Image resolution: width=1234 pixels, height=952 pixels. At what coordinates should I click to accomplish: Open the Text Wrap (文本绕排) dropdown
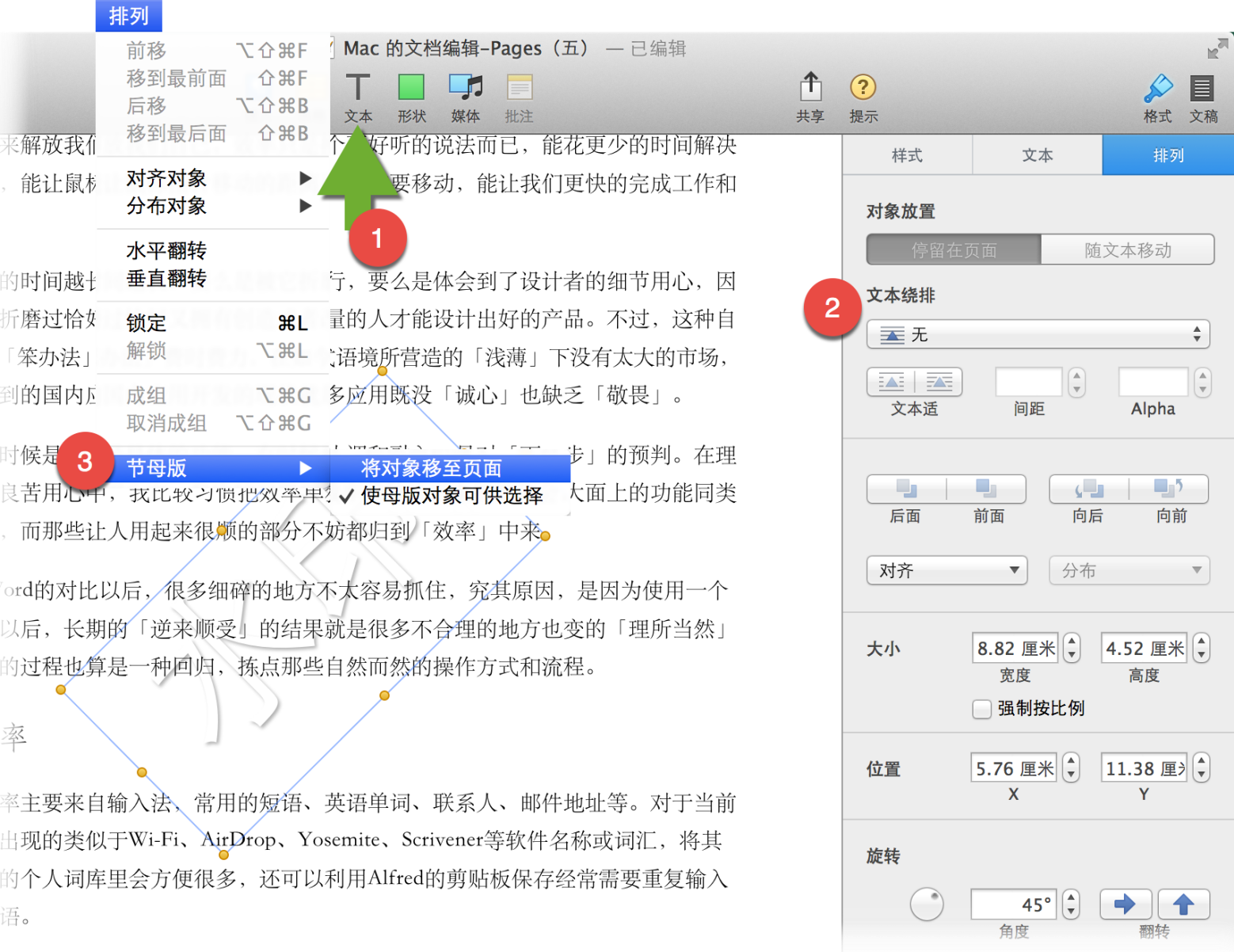(x=1038, y=334)
